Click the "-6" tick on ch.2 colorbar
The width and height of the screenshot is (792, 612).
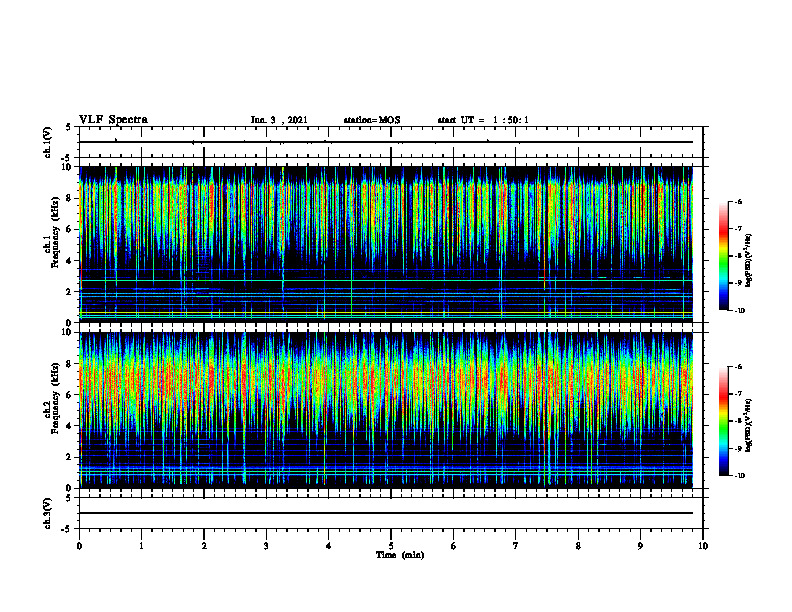(x=738, y=367)
